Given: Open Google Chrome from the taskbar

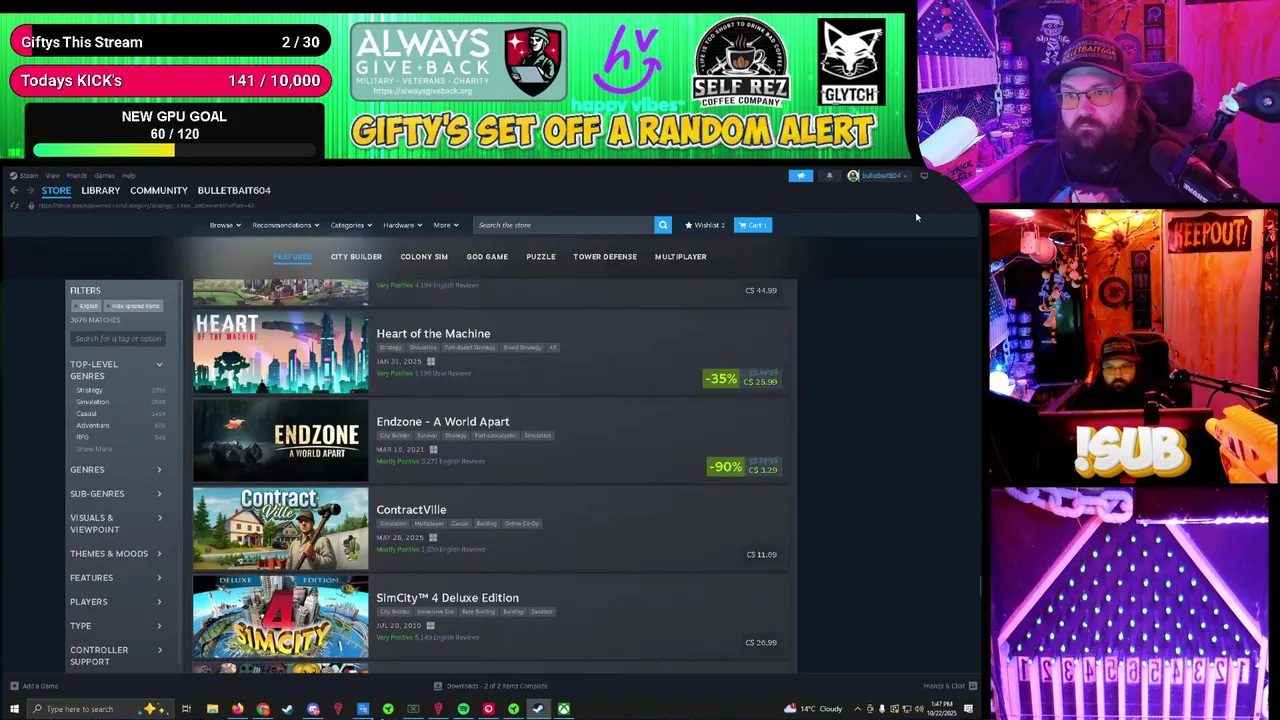Looking at the screenshot, I should (x=263, y=709).
